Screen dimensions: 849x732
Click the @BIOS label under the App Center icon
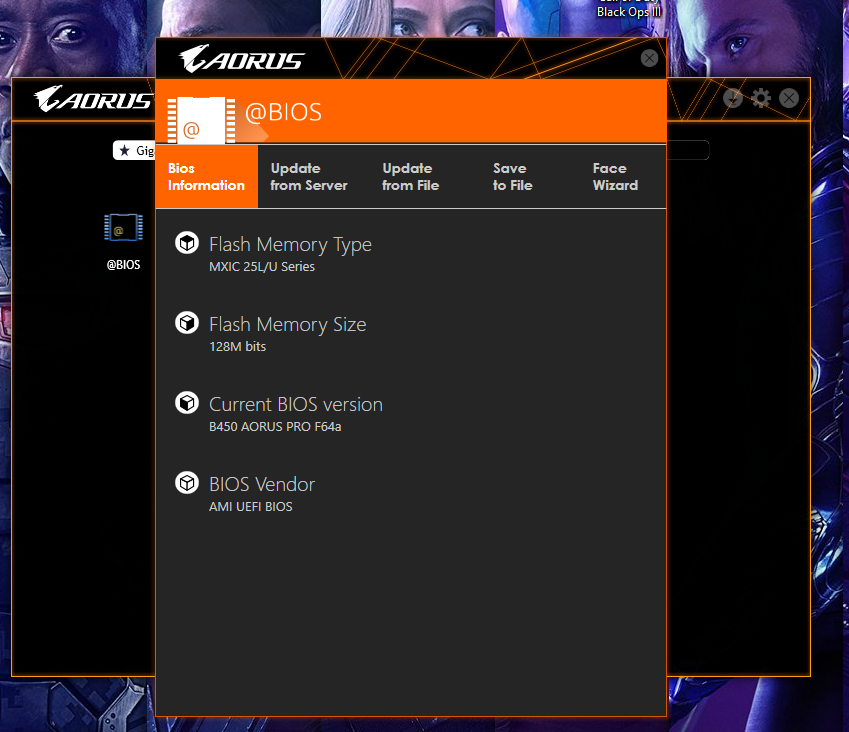coord(123,265)
